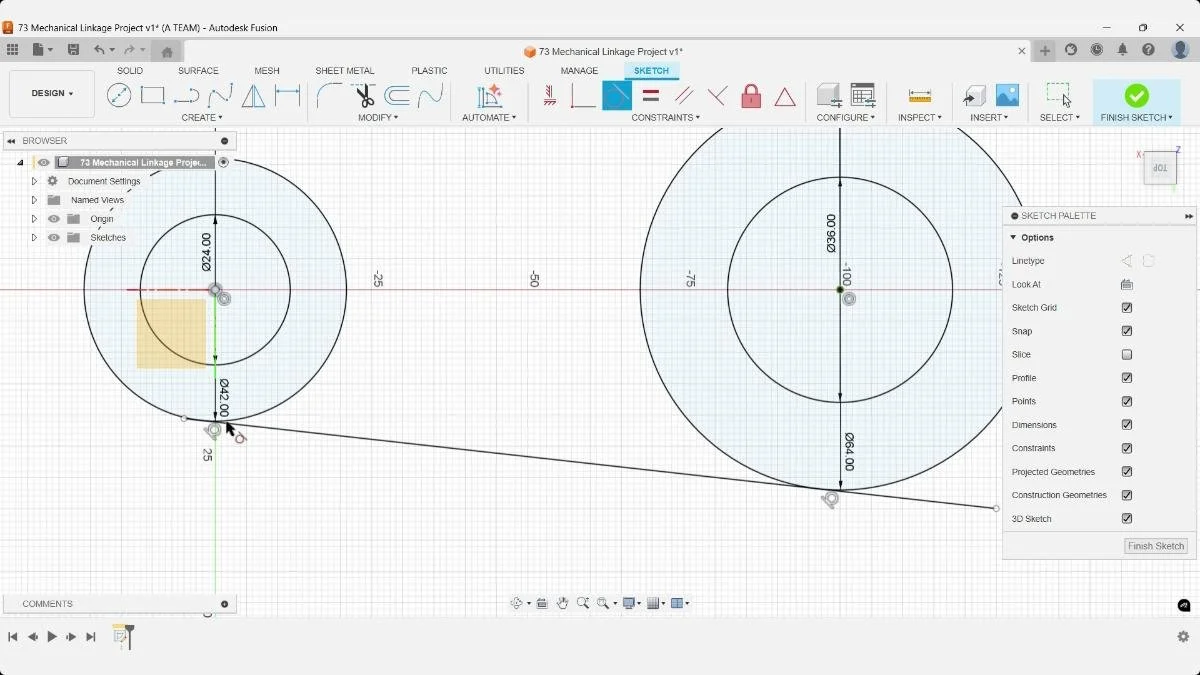Click the Save disk icon
1200x675 pixels.
[73, 50]
